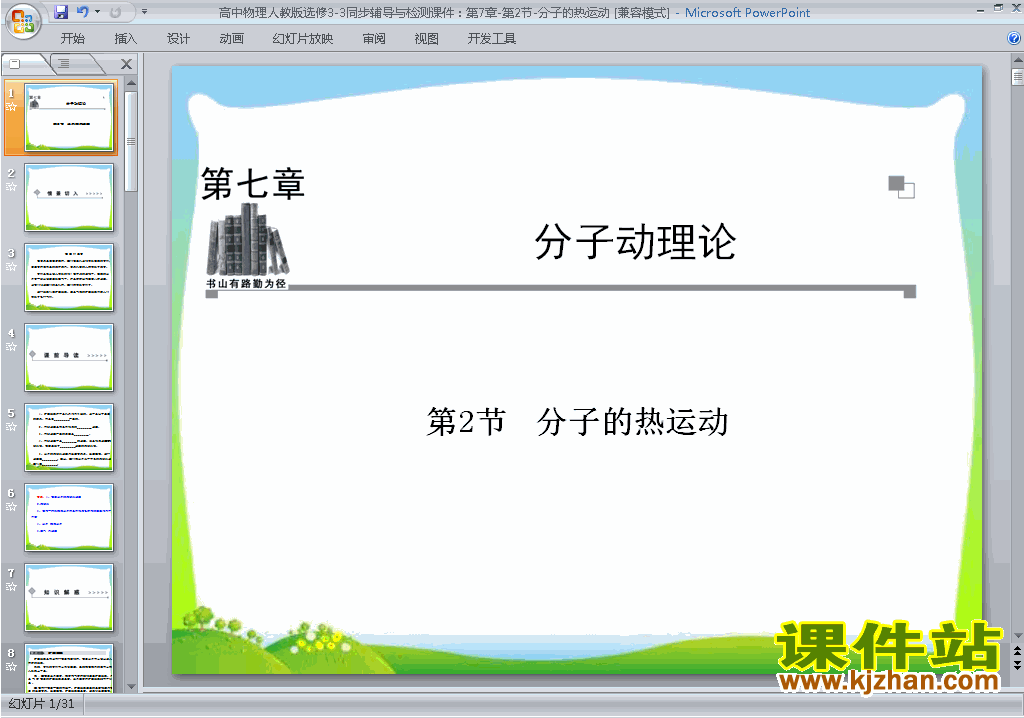Image resolution: width=1024 pixels, height=718 pixels.
Task: Click animation star icon under slide 1 number
Action: pyautogui.click(x=11, y=106)
